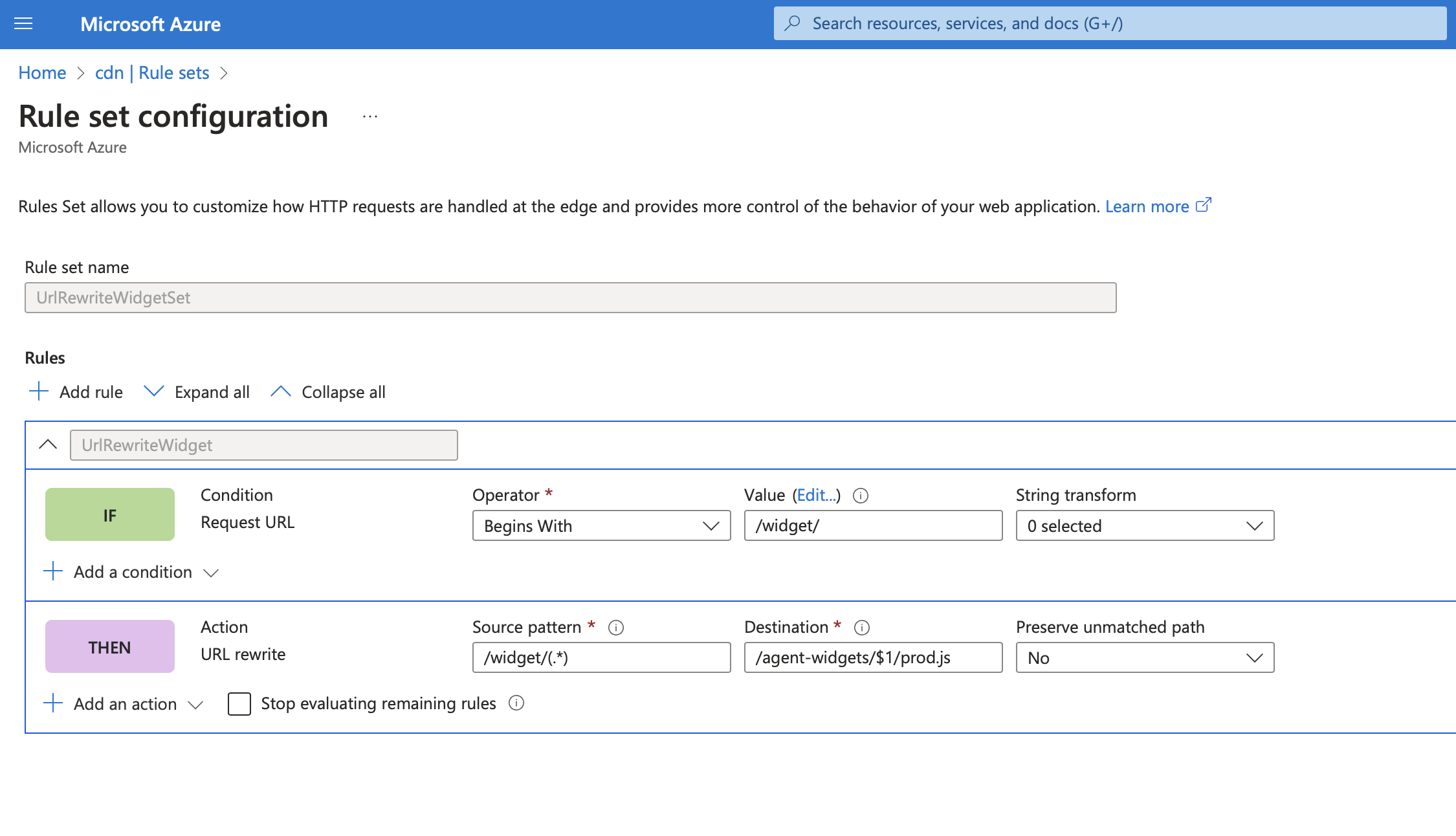1456x836 pixels.
Task: Show info tooltip for Value
Action: [x=861, y=496]
